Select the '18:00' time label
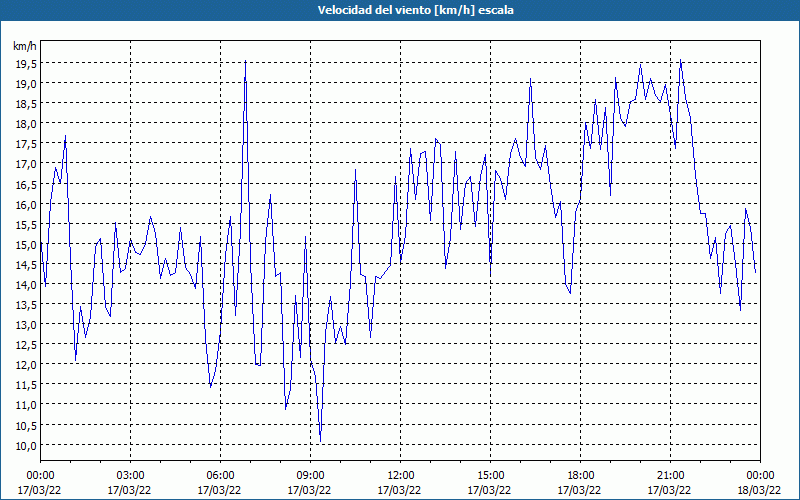 580,476
